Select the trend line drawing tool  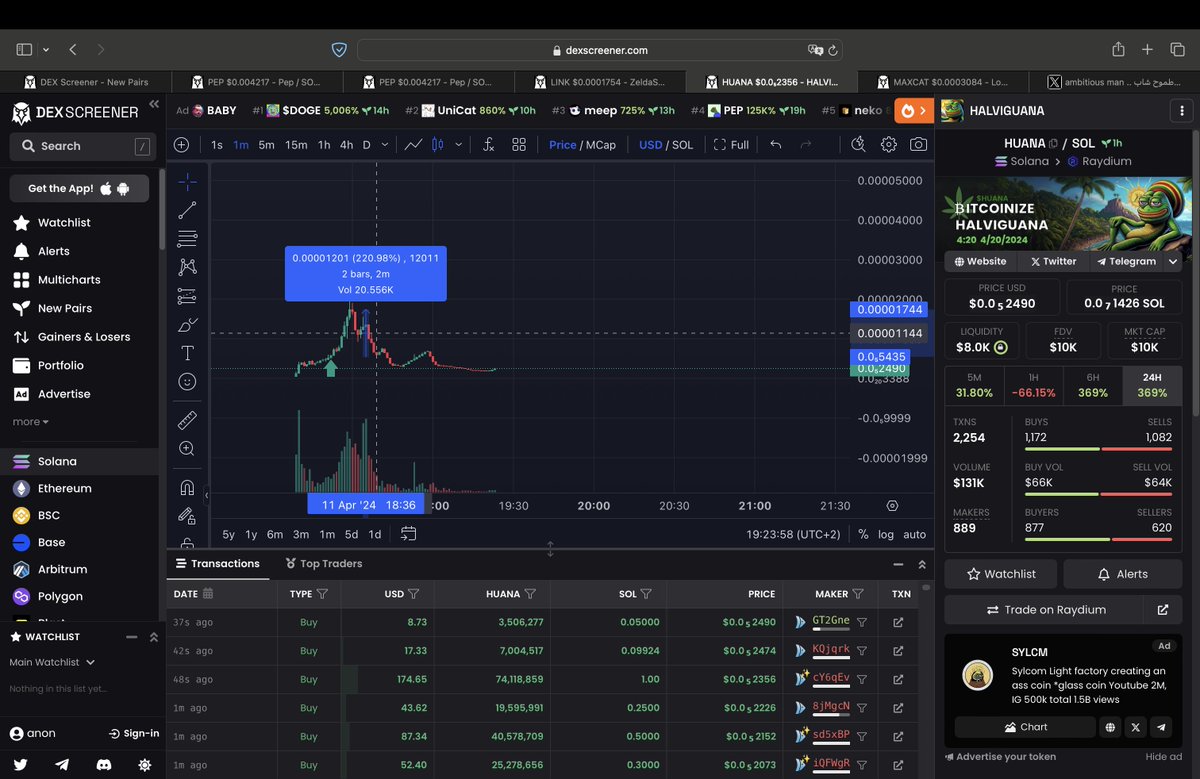point(187,210)
